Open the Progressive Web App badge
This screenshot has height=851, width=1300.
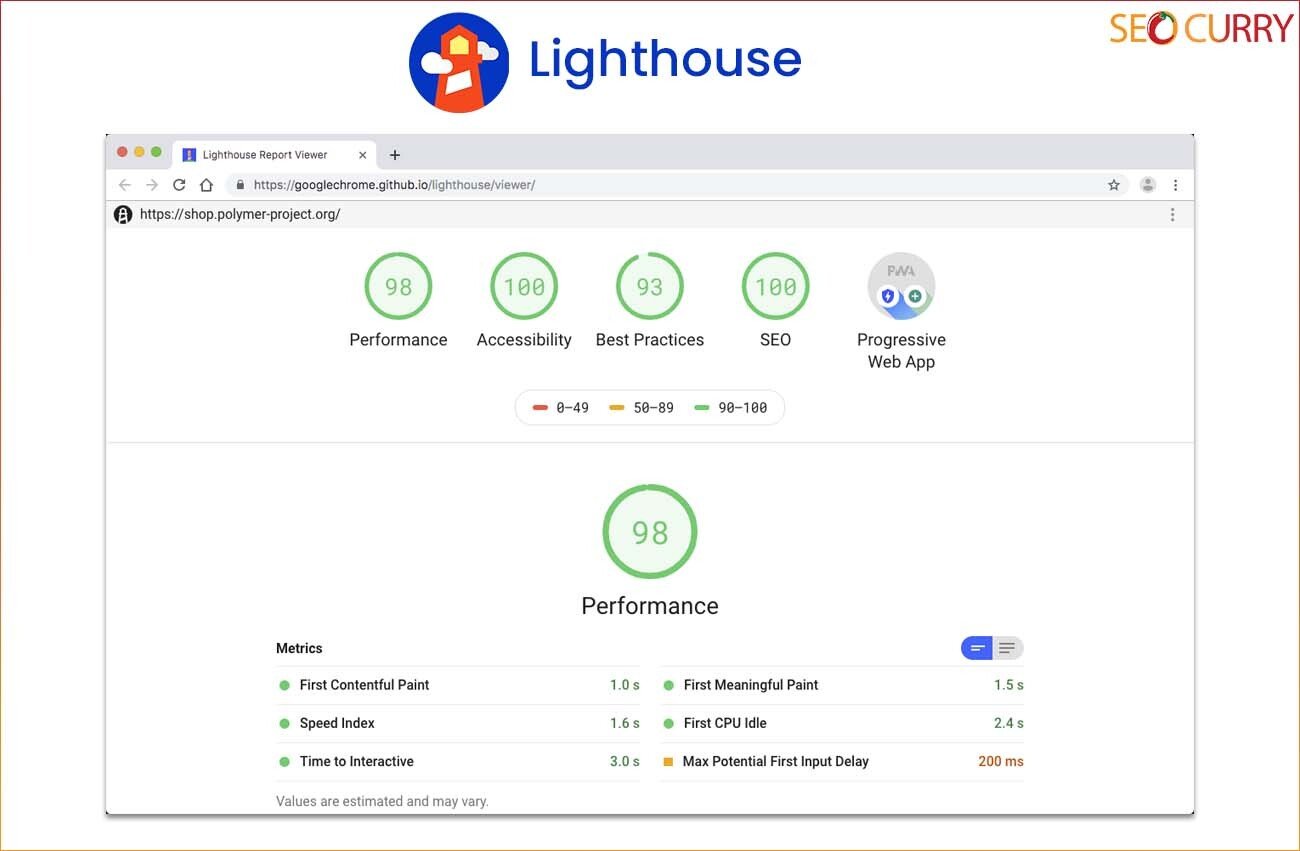coord(901,286)
